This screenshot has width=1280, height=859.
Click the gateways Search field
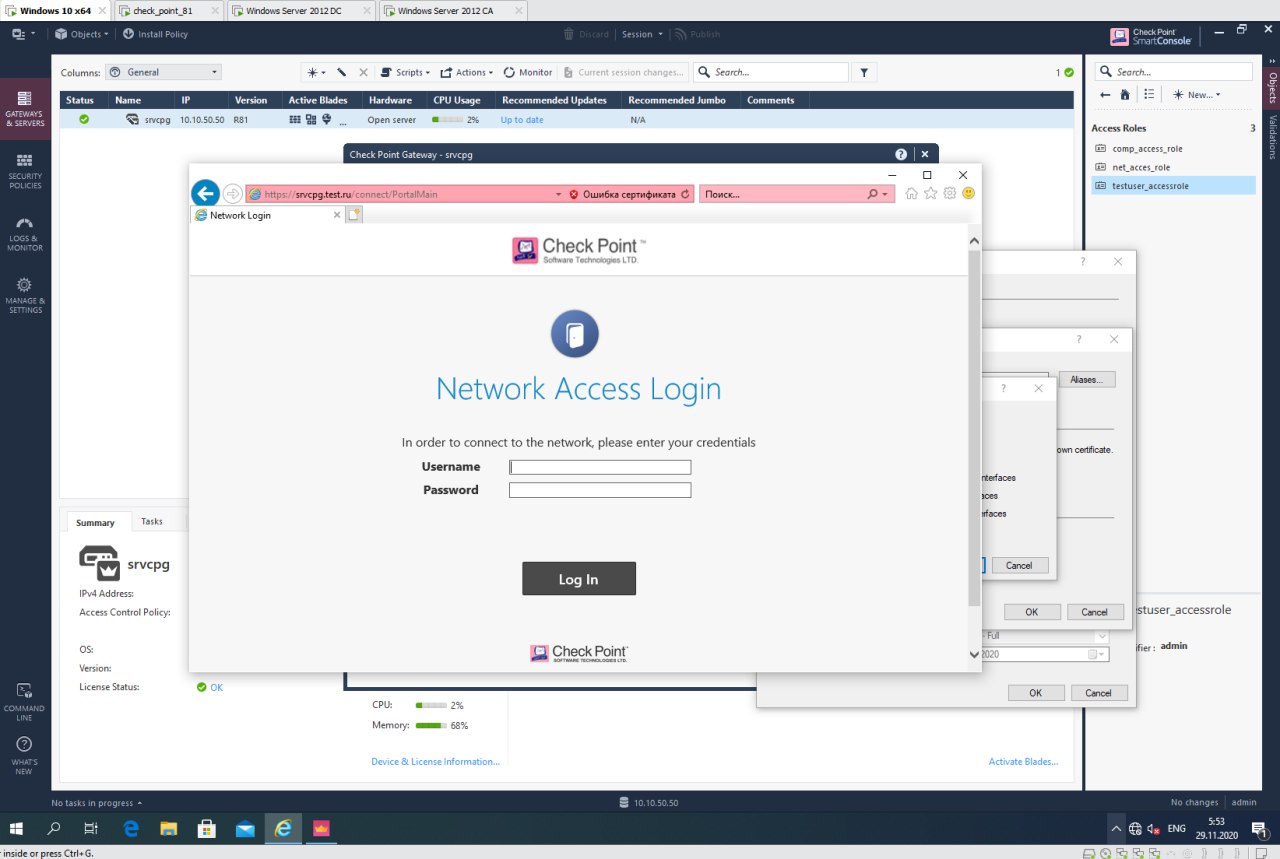[770, 72]
